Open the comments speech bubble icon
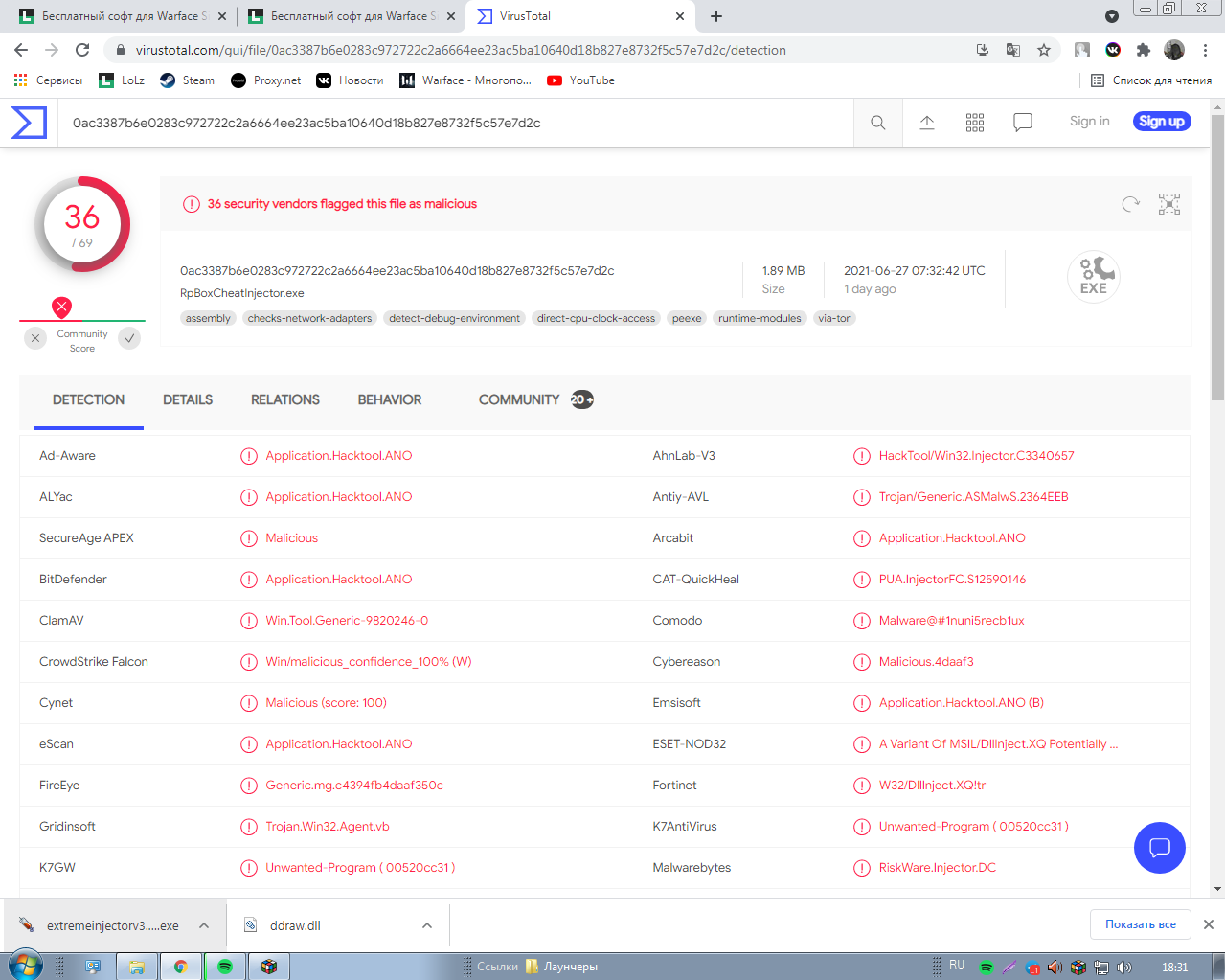The width and height of the screenshot is (1225, 980). point(1022,123)
